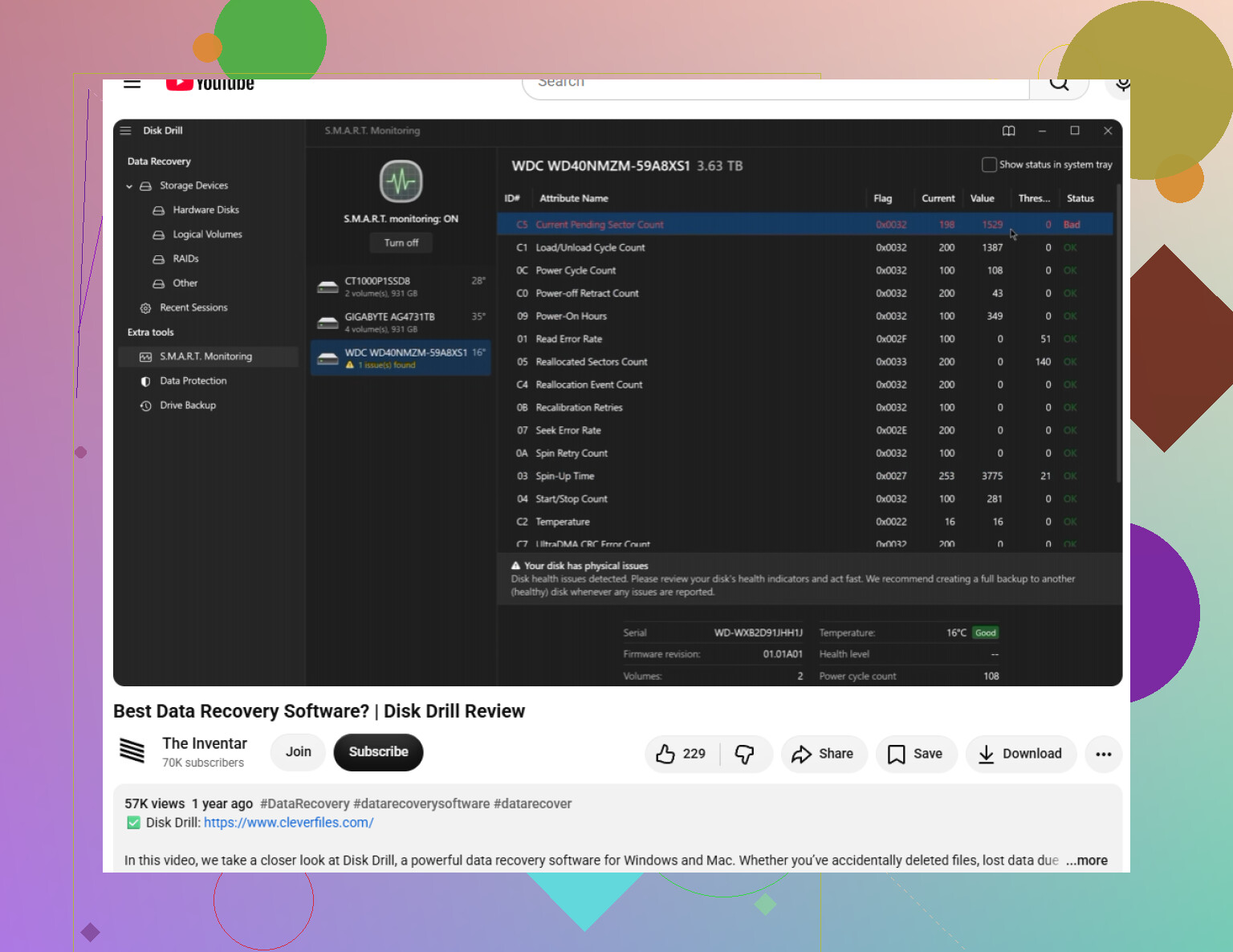Open the cleverfiles.com link
The image size is (1233, 952).
click(x=288, y=823)
